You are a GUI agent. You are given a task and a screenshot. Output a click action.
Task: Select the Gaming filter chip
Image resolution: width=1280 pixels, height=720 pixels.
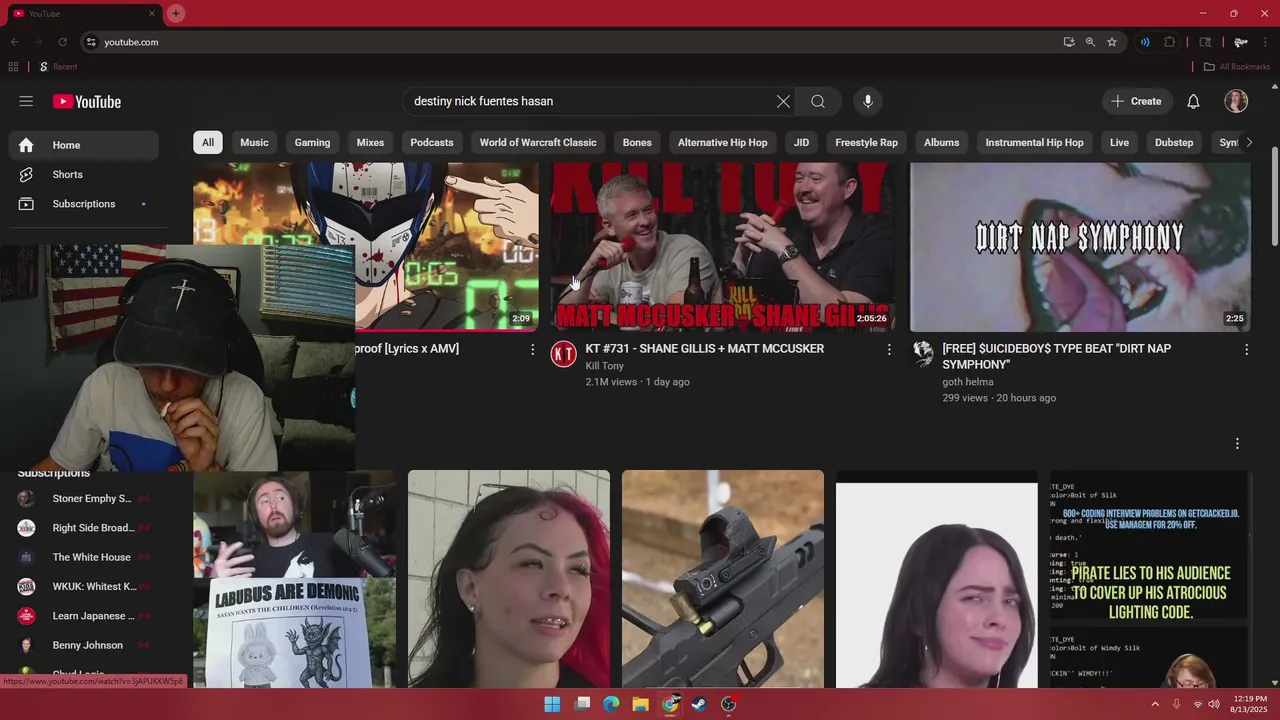[x=312, y=142]
